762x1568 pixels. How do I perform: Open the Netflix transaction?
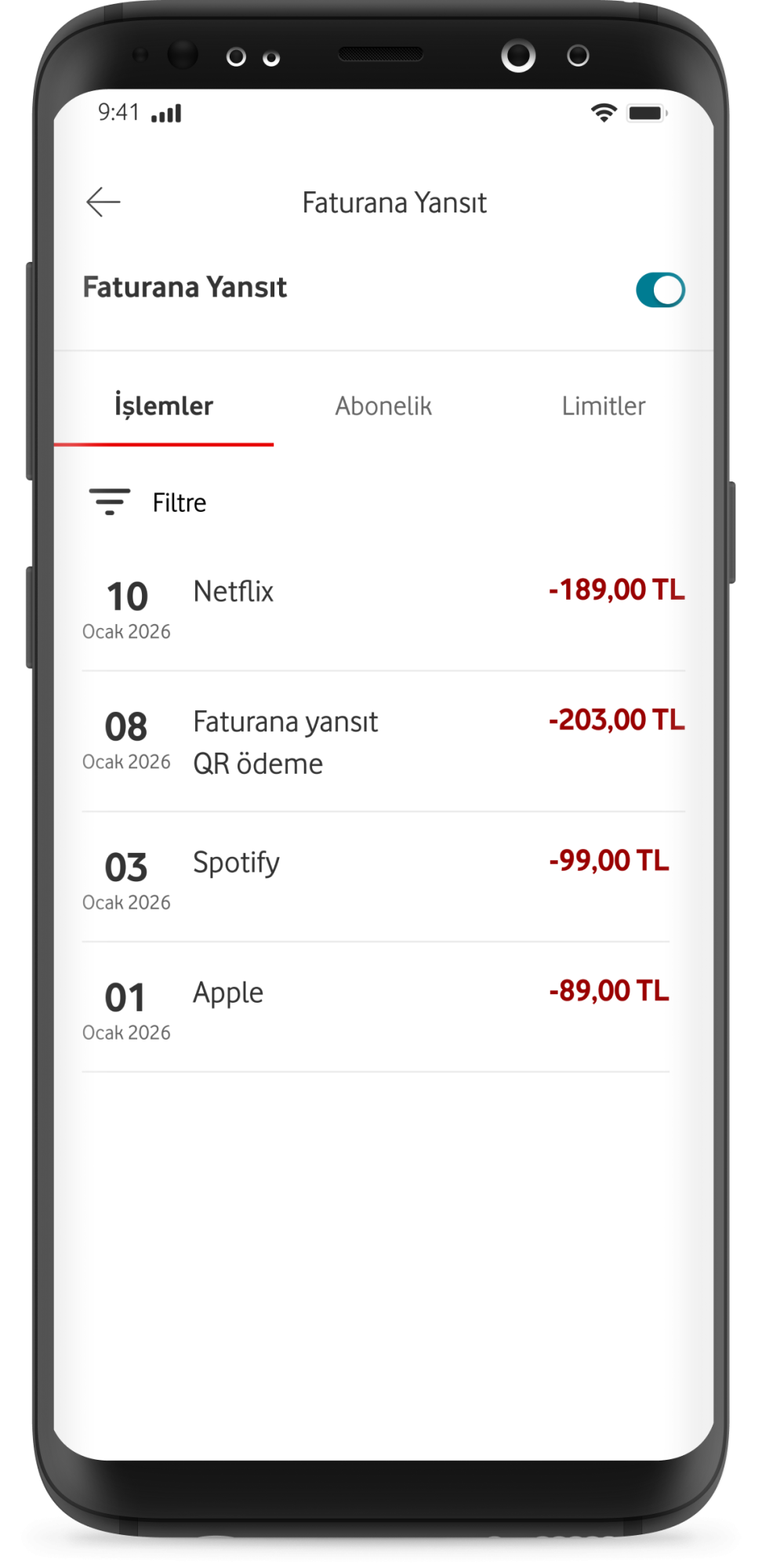pos(234,592)
